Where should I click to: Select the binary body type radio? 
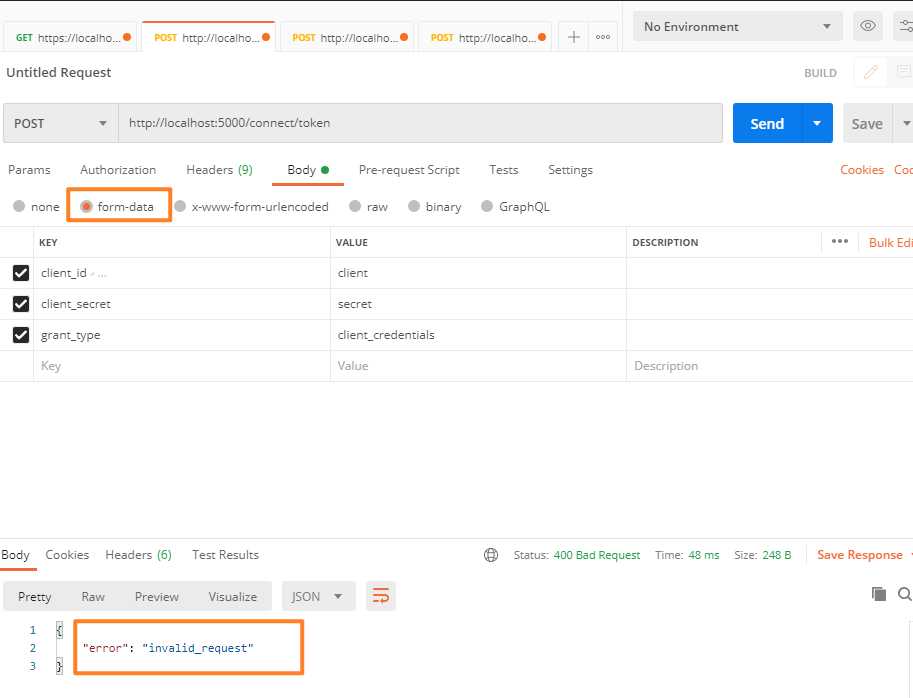coord(414,206)
